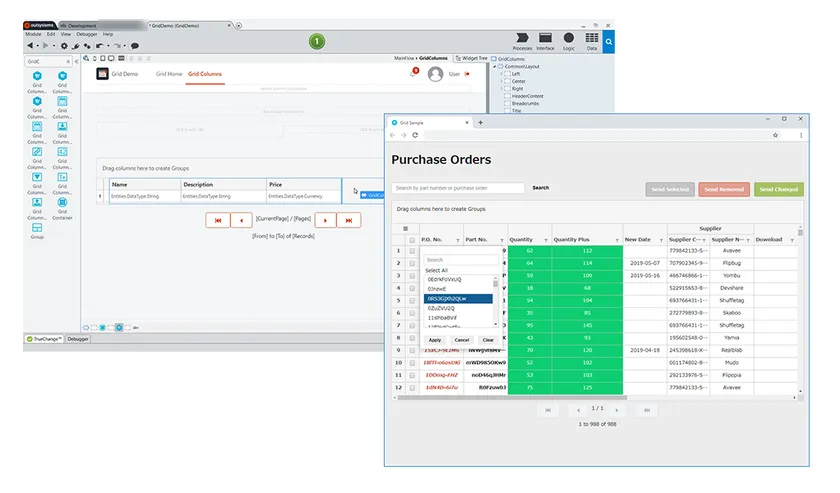This screenshot has height=493, width=840.
Task: Open the Data layer
Action: coord(592,40)
